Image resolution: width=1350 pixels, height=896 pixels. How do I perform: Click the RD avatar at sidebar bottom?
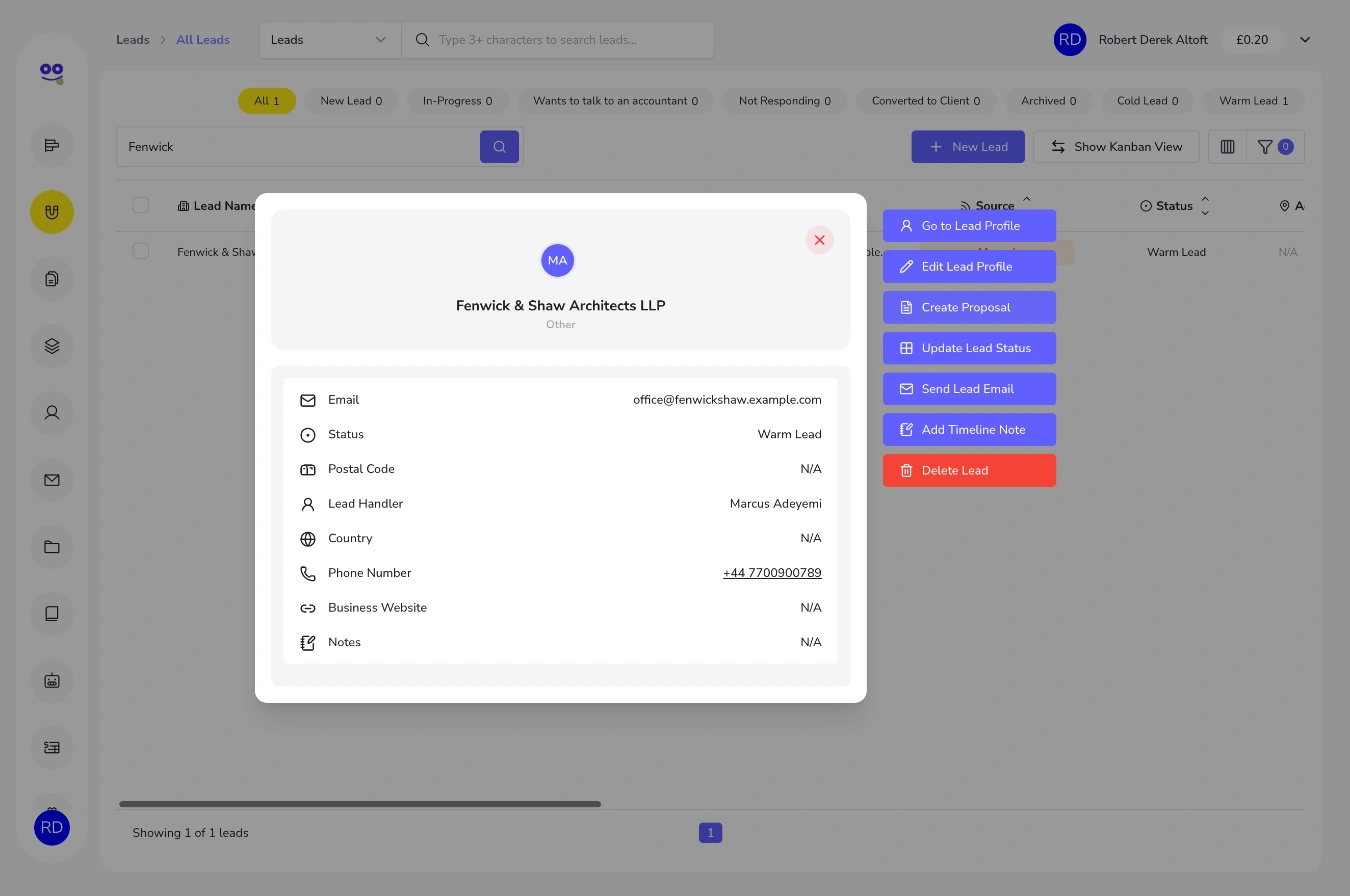[x=52, y=827]
